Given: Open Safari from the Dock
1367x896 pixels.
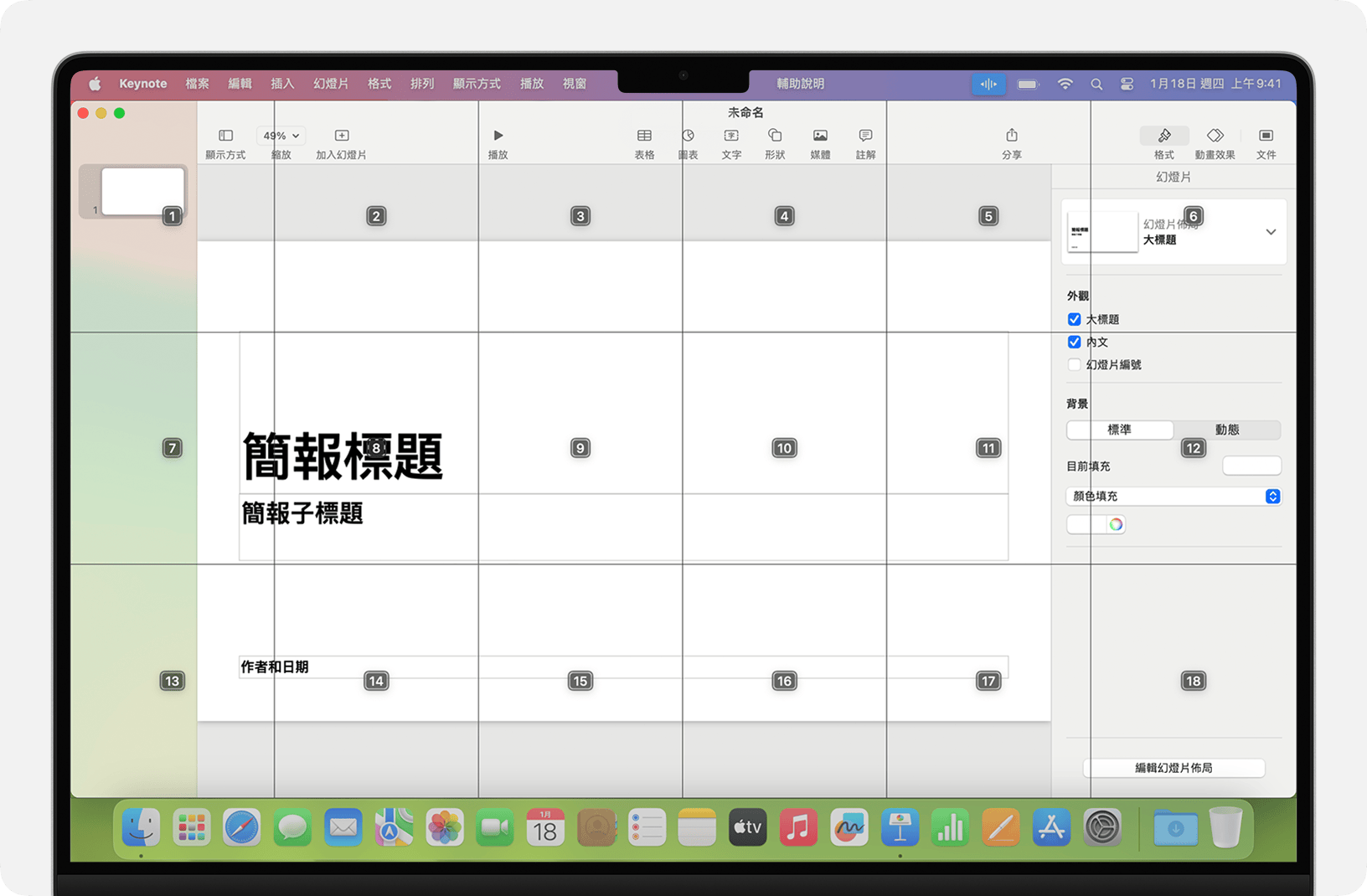Looking at the screenshot, I should [242, 828].
